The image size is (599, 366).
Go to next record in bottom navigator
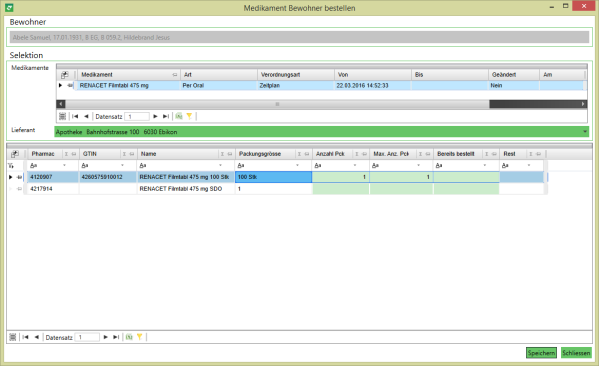tap(105, 337)
